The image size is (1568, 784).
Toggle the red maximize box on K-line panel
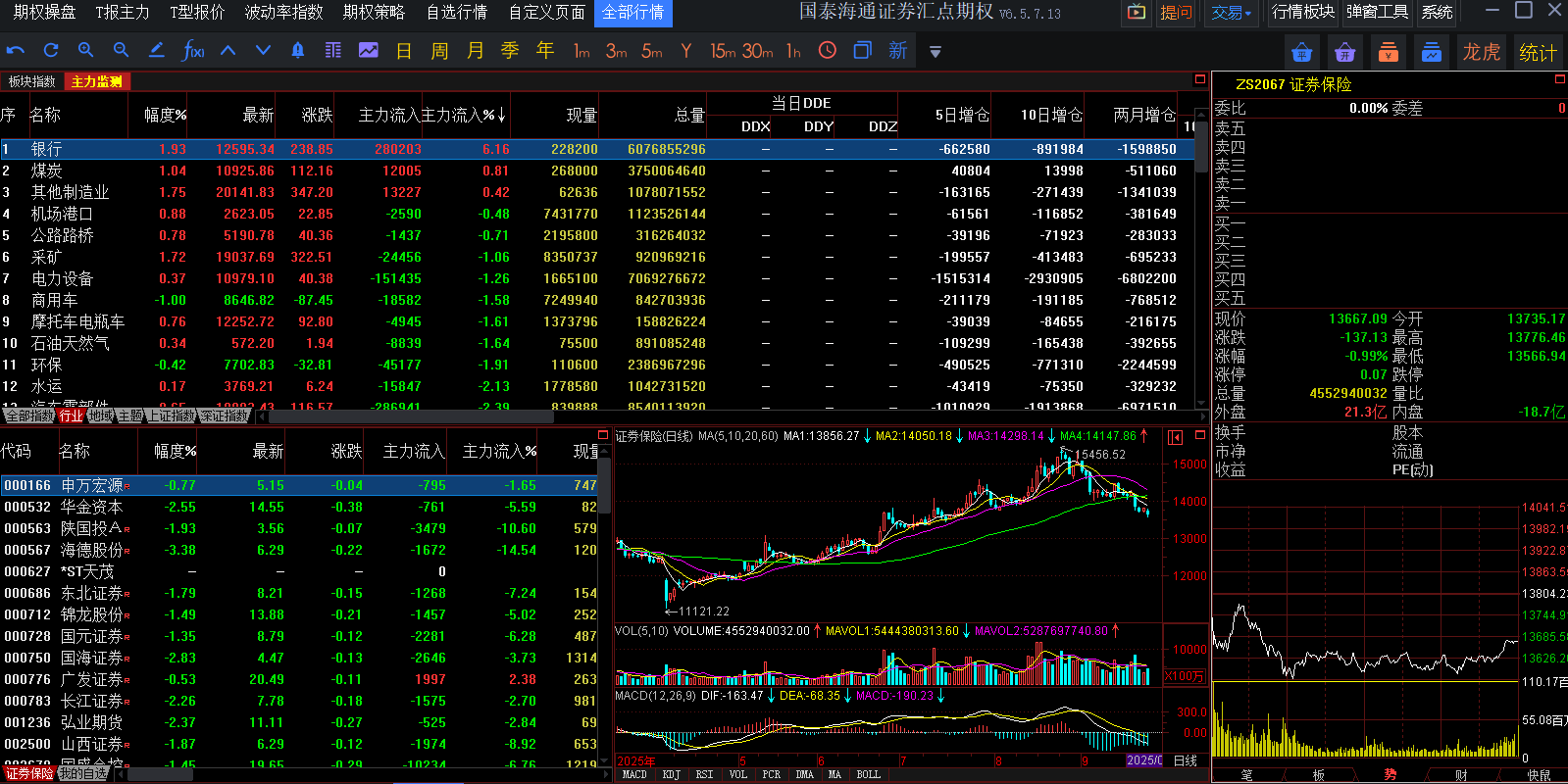pos(1199,435)
